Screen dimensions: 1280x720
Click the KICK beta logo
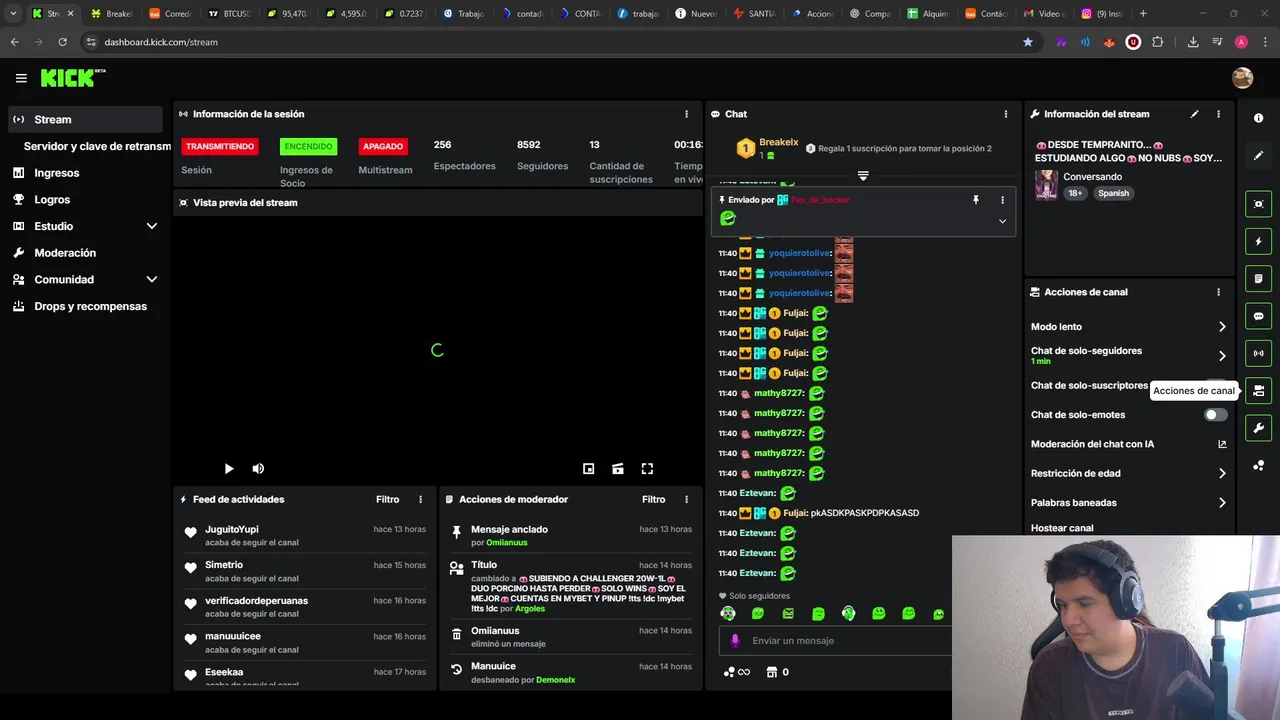pos(73,78)
